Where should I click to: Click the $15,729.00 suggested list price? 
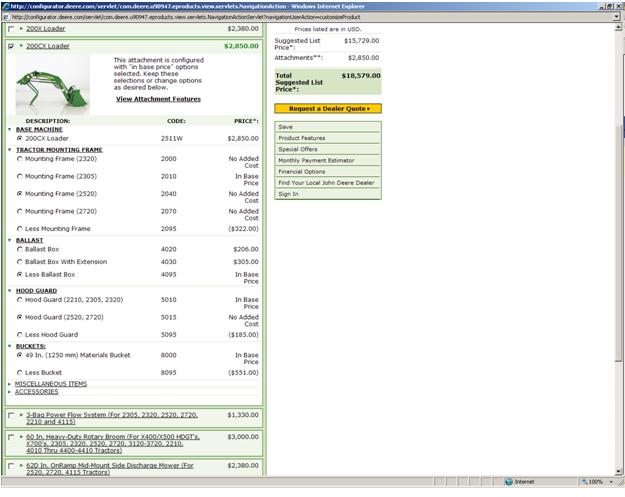pyautogui.click(x=362, y=41)
